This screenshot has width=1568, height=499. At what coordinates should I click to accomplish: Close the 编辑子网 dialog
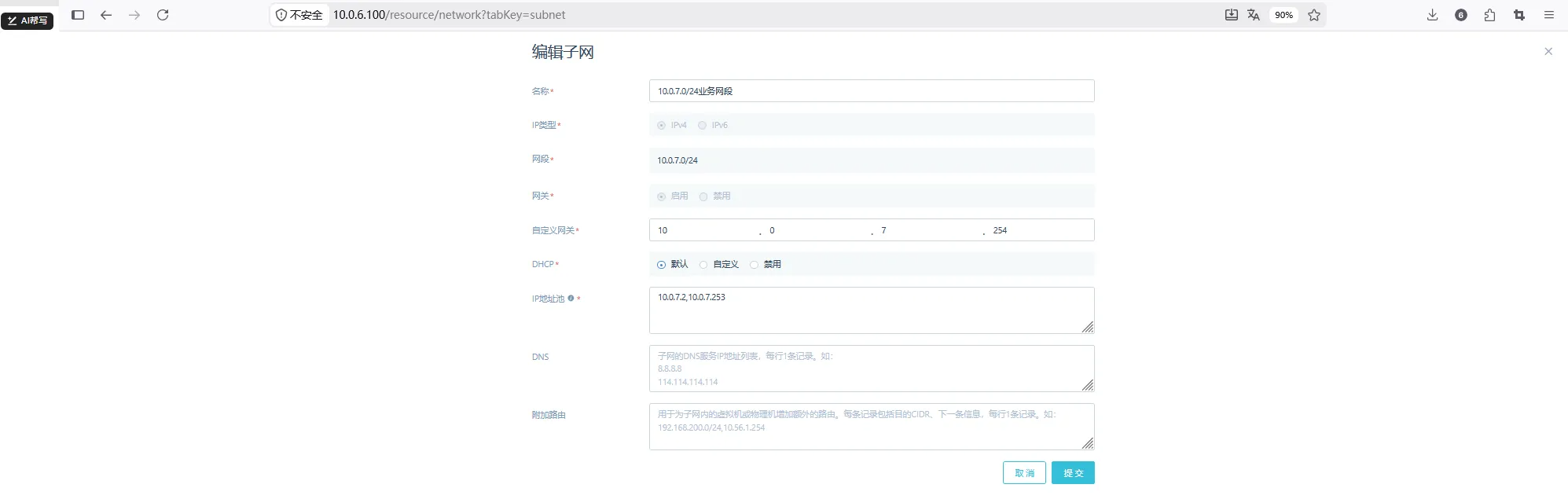pyautogui.click(x=1548, y=51)
